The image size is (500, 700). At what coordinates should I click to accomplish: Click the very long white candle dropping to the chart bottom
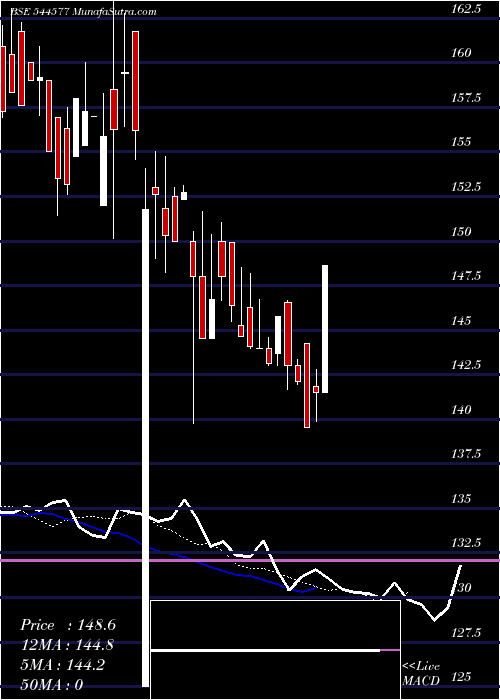pyautogui.click(x=145, y=447)
